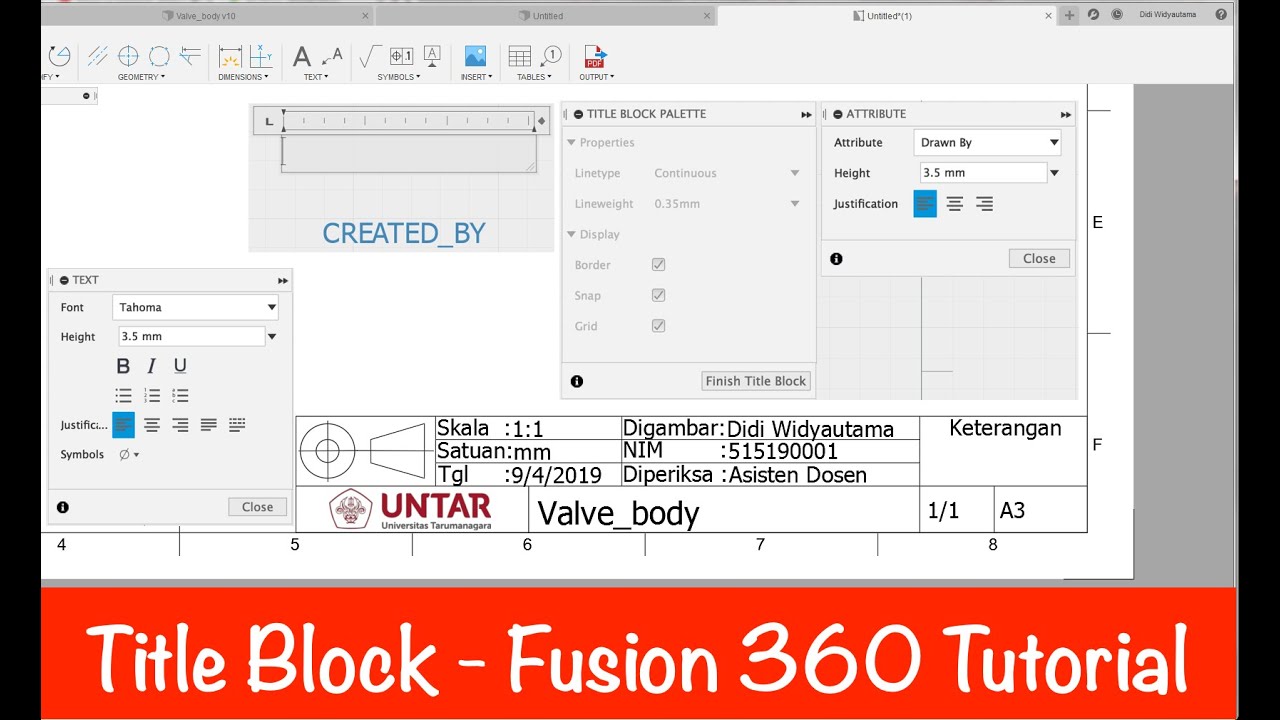Image resolution: width=1280 pixels, height=720 pixels.
Task: Open the Attribute dropdown showing Drawn By
Action: point(988,143)
